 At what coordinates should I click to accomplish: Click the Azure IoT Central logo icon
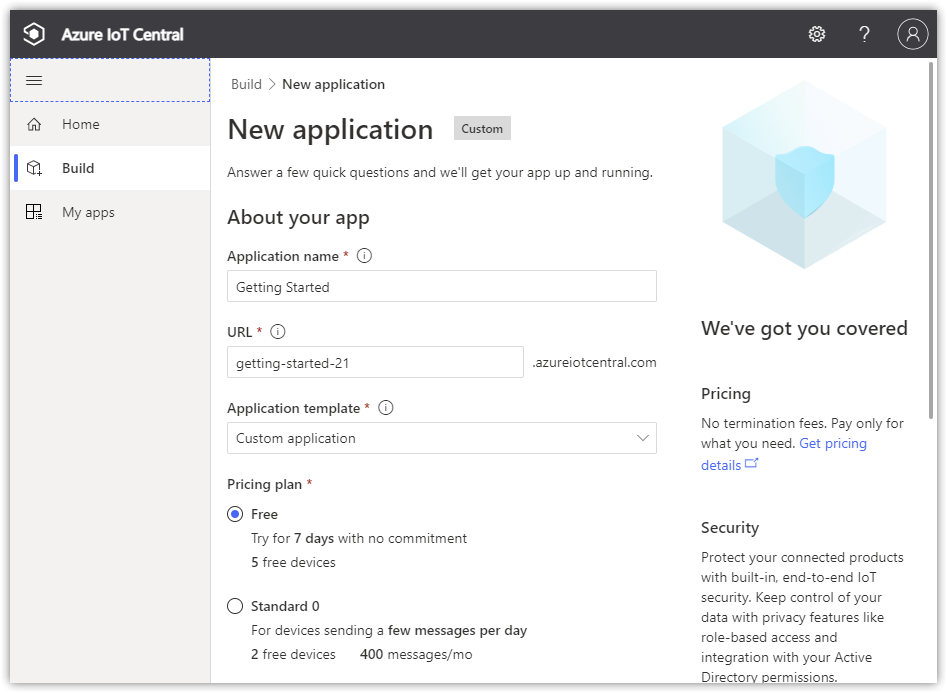34,34
